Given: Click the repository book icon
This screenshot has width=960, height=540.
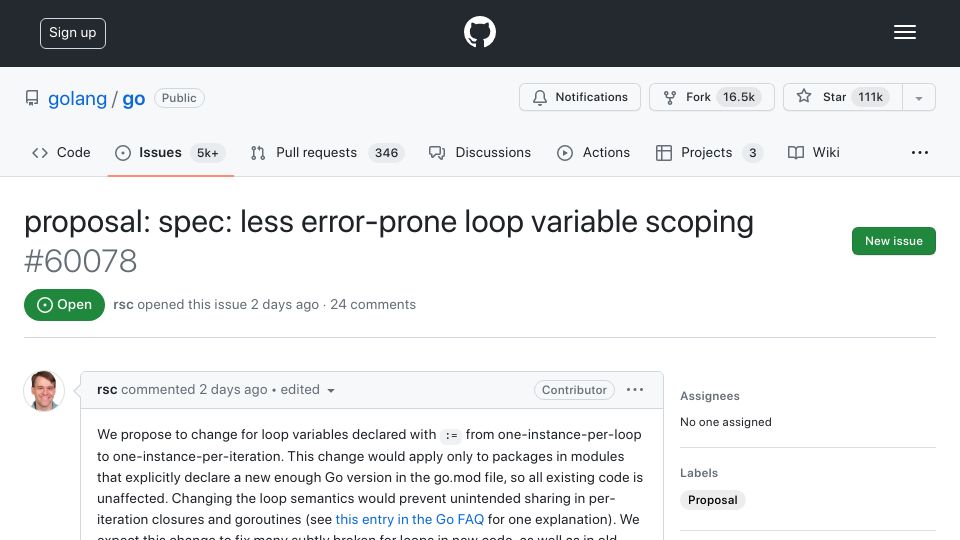Looking at the screenshot, I should click(x=32, y=98).
